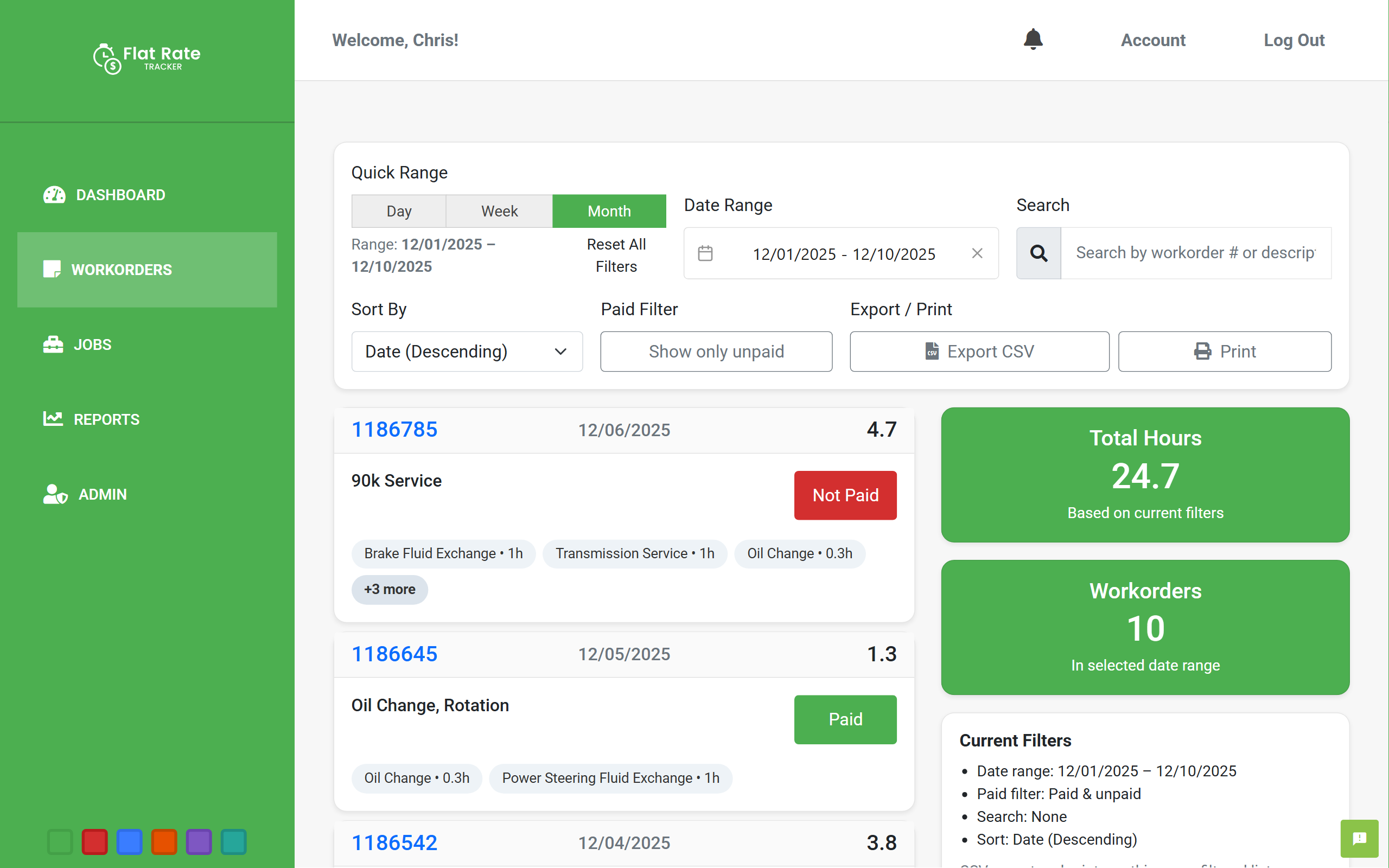Image resolution: width=1389 pixels, height=868 pixels.
Task: Select the teal theme swatch
Action: click(x=234, y=841)
